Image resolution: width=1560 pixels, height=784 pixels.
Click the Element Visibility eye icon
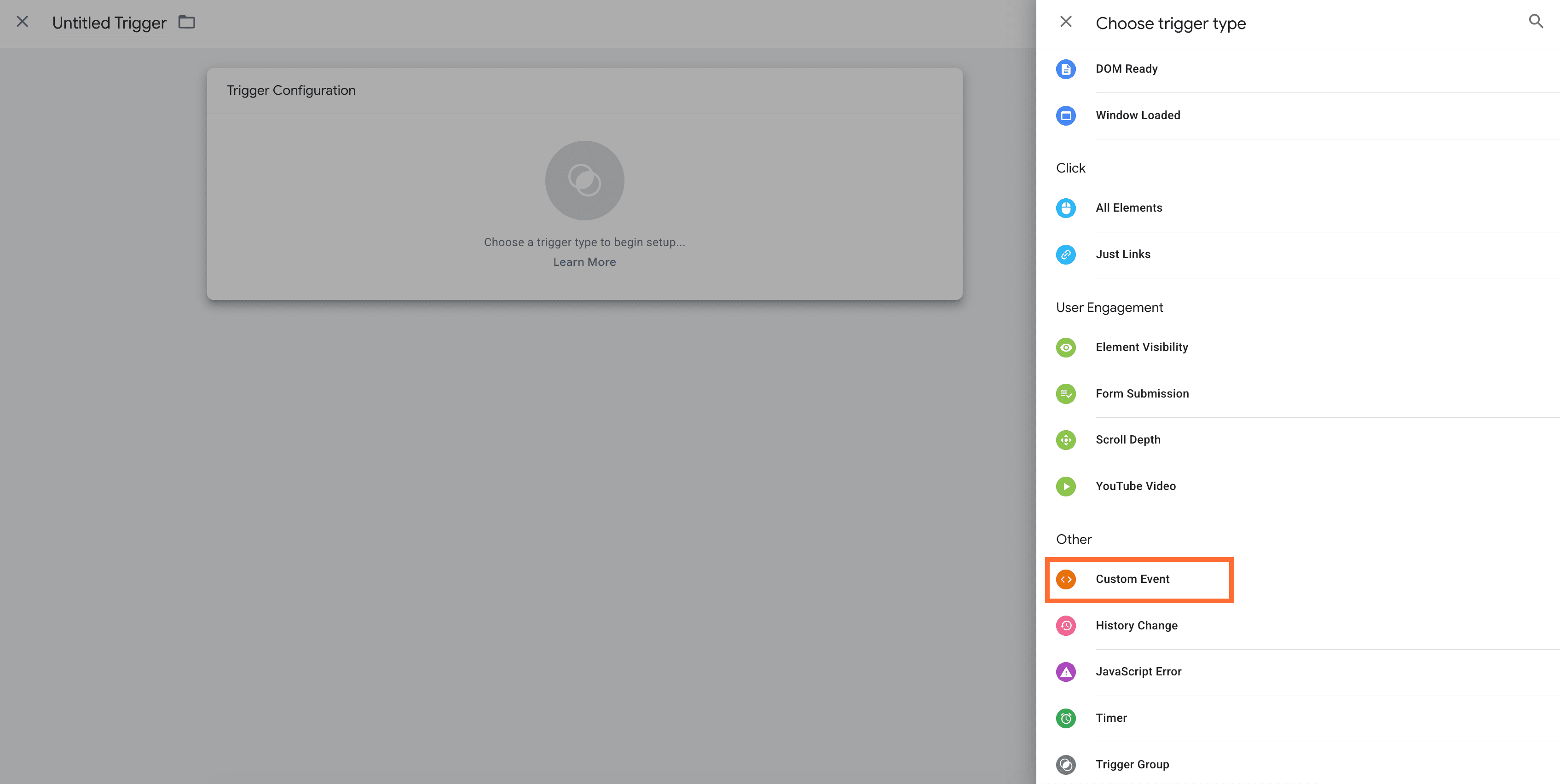(1066, 347)
